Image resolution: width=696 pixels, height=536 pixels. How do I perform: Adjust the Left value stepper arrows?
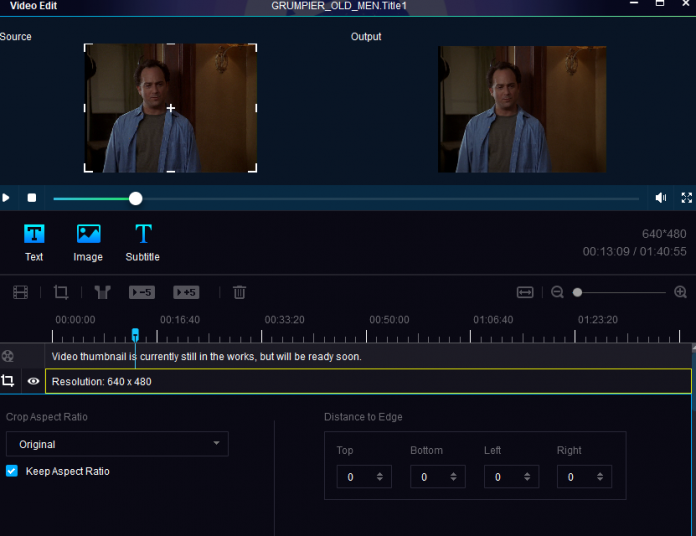(527, 477)
